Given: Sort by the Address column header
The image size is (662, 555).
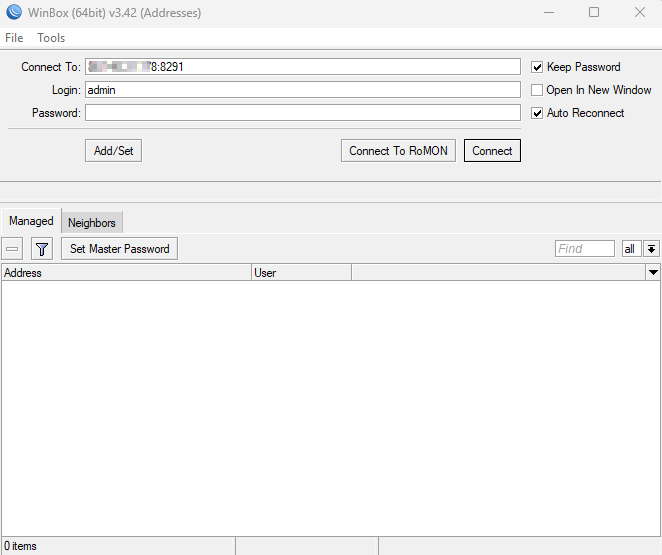Looking at the screenshot, I should click(x=126, y=272).
